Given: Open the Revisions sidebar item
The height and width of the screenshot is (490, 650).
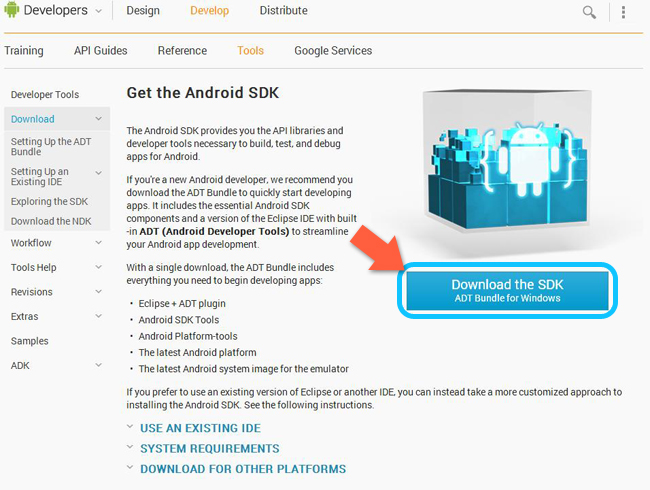Looking at the screenshot, I should (32, 292).
